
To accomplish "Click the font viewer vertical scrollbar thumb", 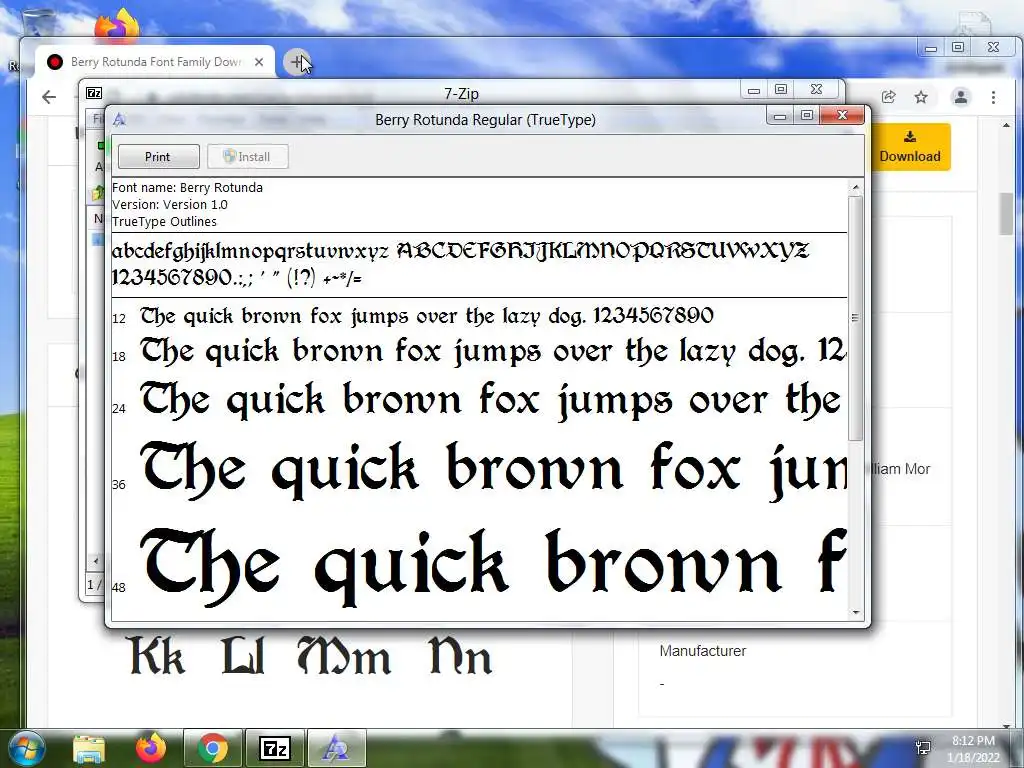I will pyautogui.click(x=856, y=318).
